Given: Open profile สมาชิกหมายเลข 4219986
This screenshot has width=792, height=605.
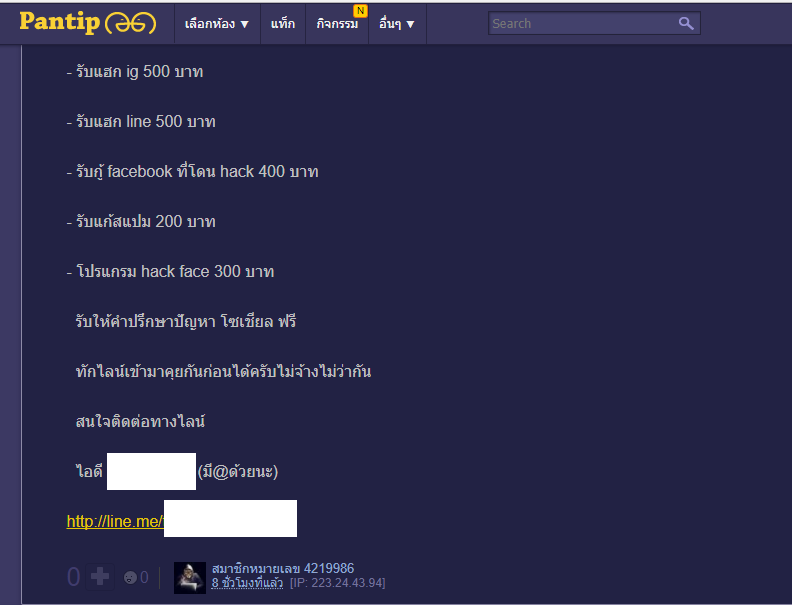Looking at the screenshot, I should [x=283, y=569].
